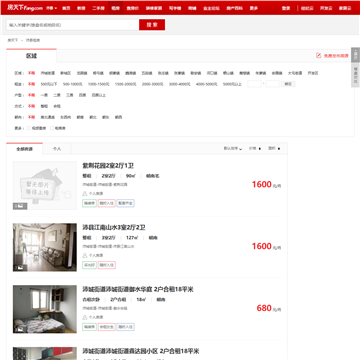Select 不限 in the 区域 filter row
Image resolution: width=360 pixels, height=360 pixels.
[x=31, y=73]
